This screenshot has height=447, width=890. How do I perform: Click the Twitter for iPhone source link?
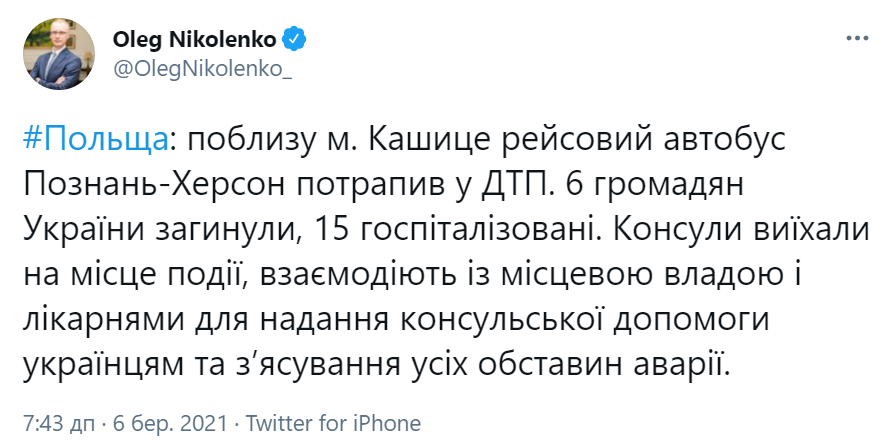point(334,421)
